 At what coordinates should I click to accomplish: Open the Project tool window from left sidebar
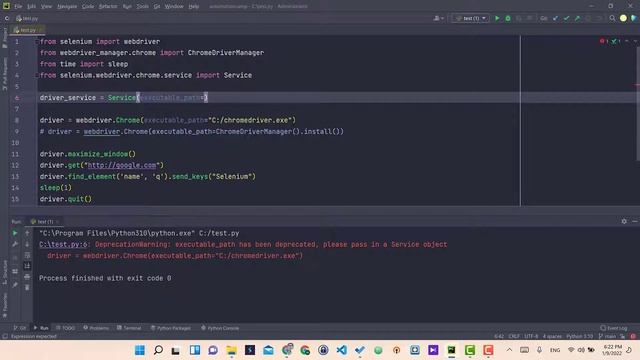point(5,38)
